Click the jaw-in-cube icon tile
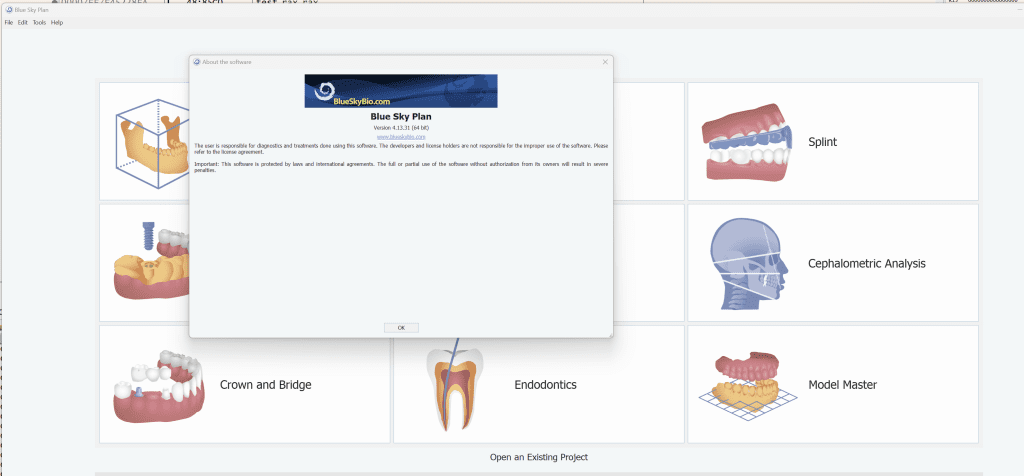Screen dimensions: 1024x476 (150, 140)
